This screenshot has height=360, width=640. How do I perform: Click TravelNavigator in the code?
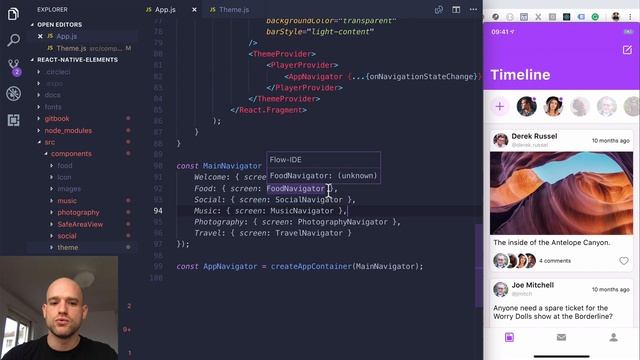pyautogui.click(x=309, y=233)
